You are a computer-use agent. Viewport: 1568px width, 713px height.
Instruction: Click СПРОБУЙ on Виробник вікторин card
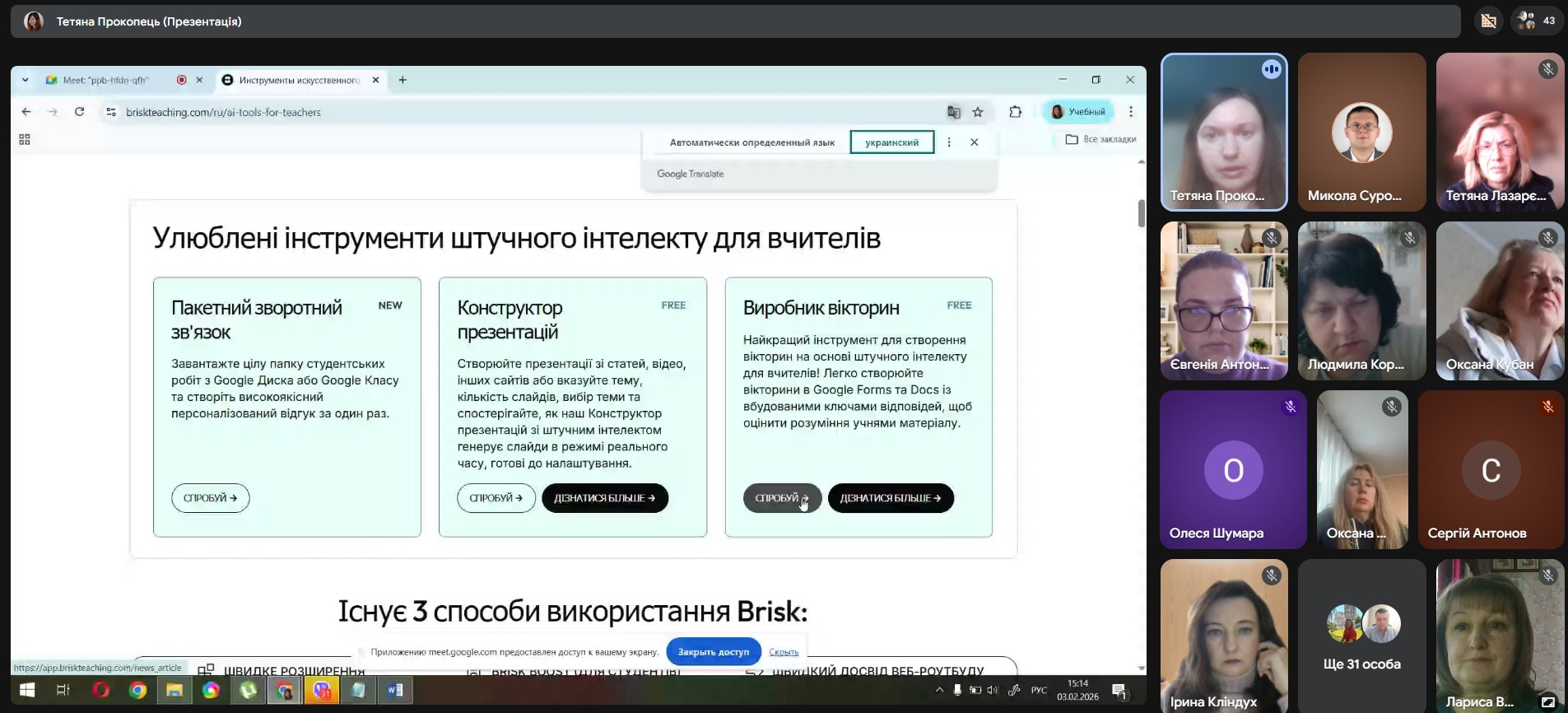point(782,498)
